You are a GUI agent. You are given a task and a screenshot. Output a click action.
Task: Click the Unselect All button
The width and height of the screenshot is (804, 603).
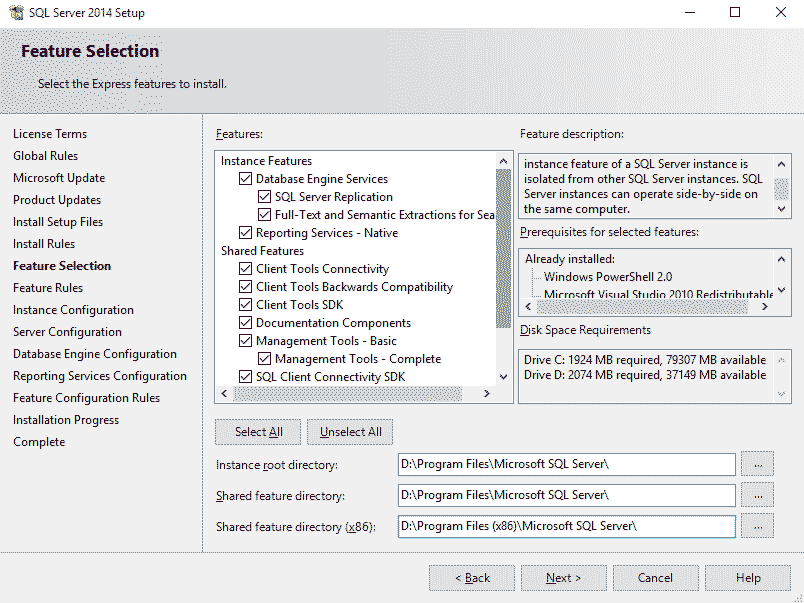[349, 432]
